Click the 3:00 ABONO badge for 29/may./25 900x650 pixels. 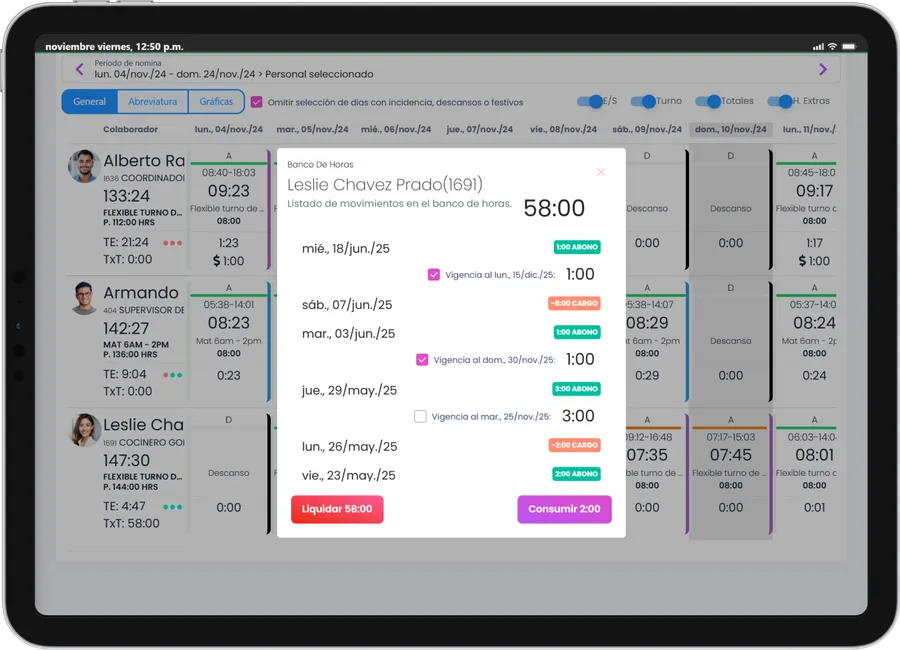[576, 389]
